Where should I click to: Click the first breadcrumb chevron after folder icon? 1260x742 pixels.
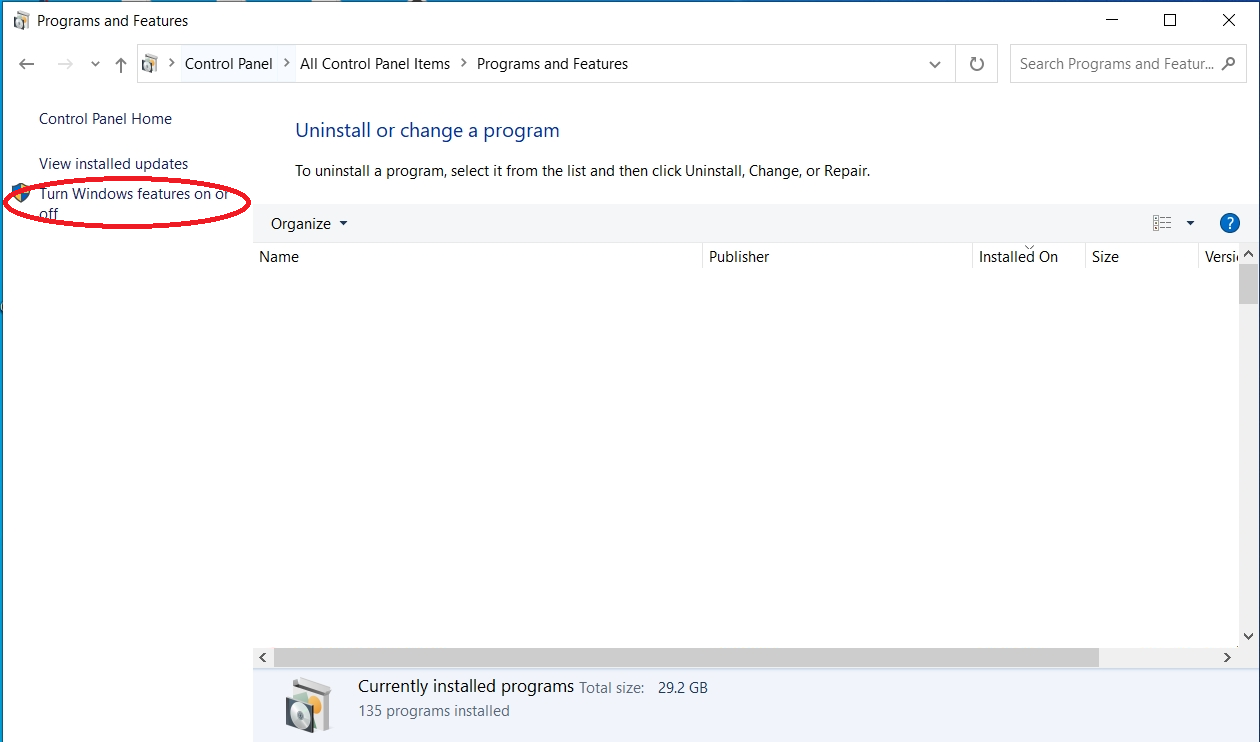(x=171, y=64)
